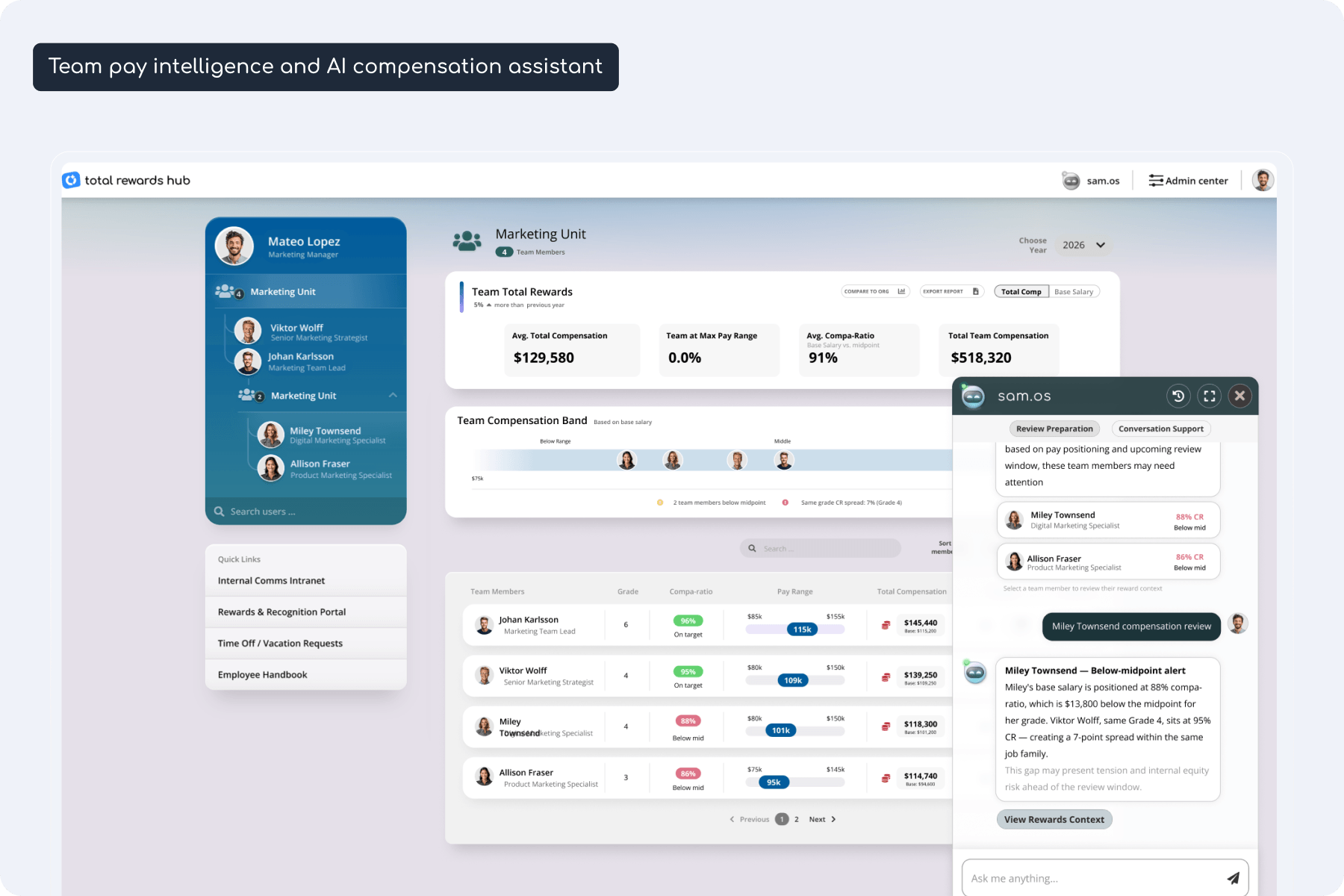Send message with paper plane icon
The width and height of the screenshot is (1344, 896).
pyautogui.click(x=1233, y=878)
